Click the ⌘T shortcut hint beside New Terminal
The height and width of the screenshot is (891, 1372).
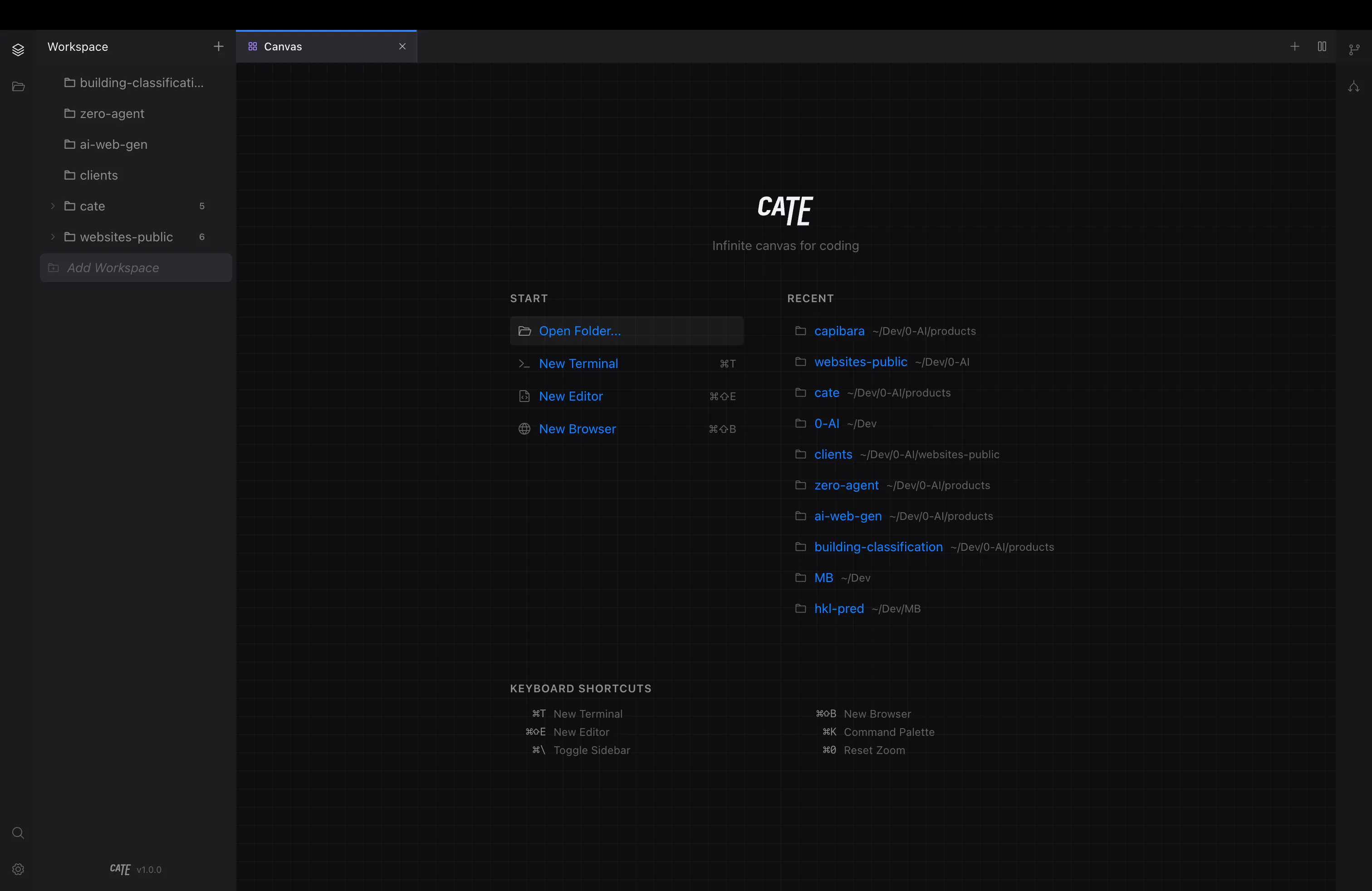[x=727, y=364]
